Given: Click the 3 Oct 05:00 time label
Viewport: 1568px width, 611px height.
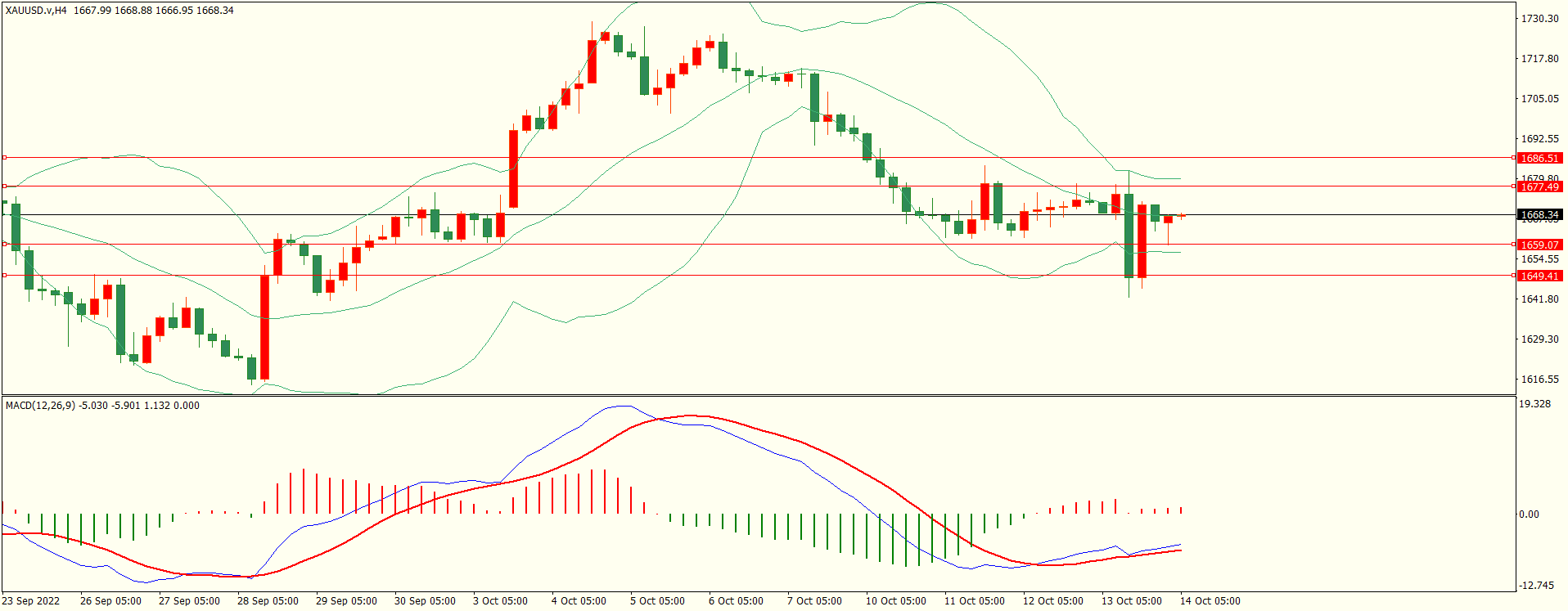Looking at the screenshot, I should 500,600.
